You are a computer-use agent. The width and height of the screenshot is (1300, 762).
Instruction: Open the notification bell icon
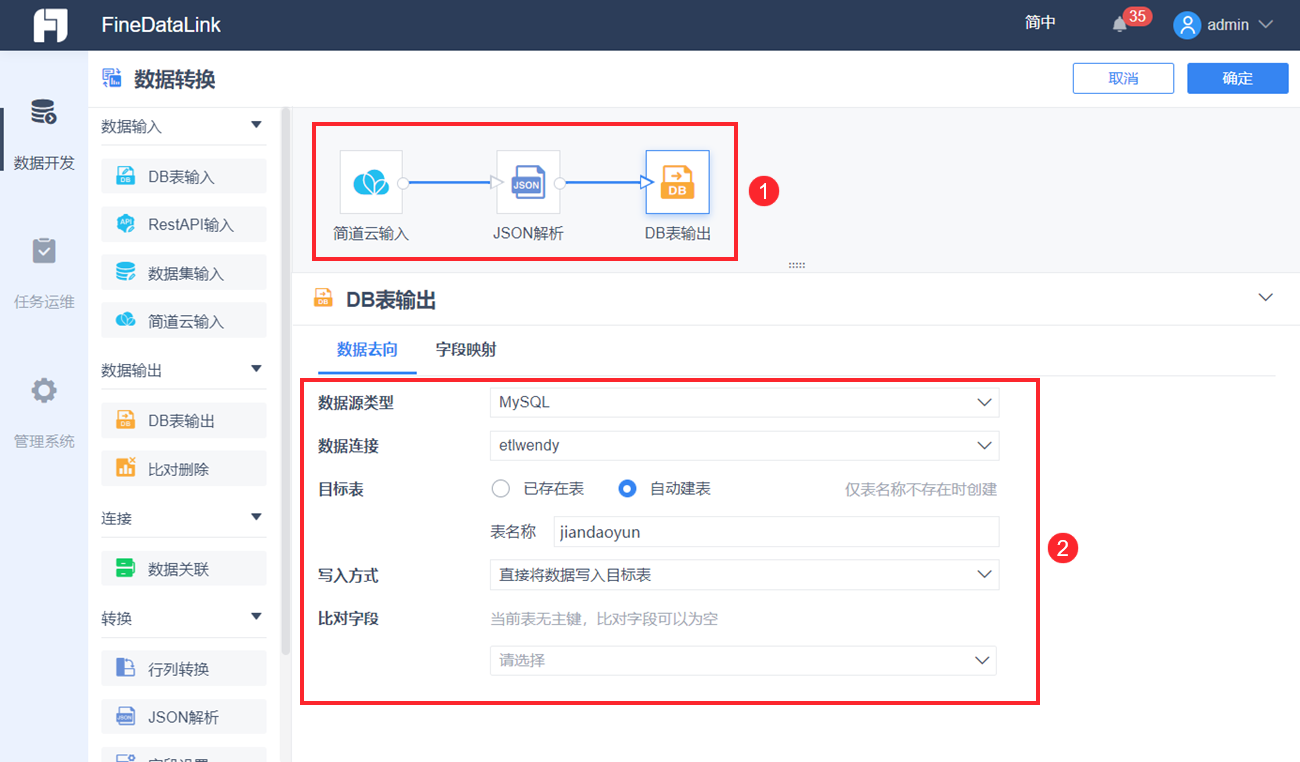pyautogui.click(x=1120, y=25)
